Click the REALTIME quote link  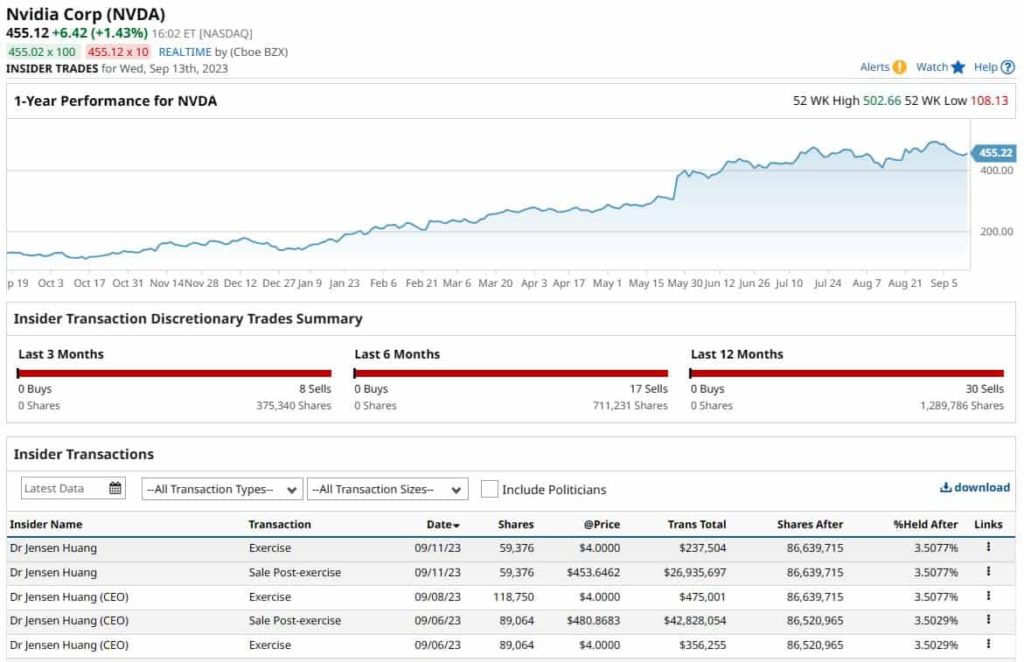tap(185, 51)
